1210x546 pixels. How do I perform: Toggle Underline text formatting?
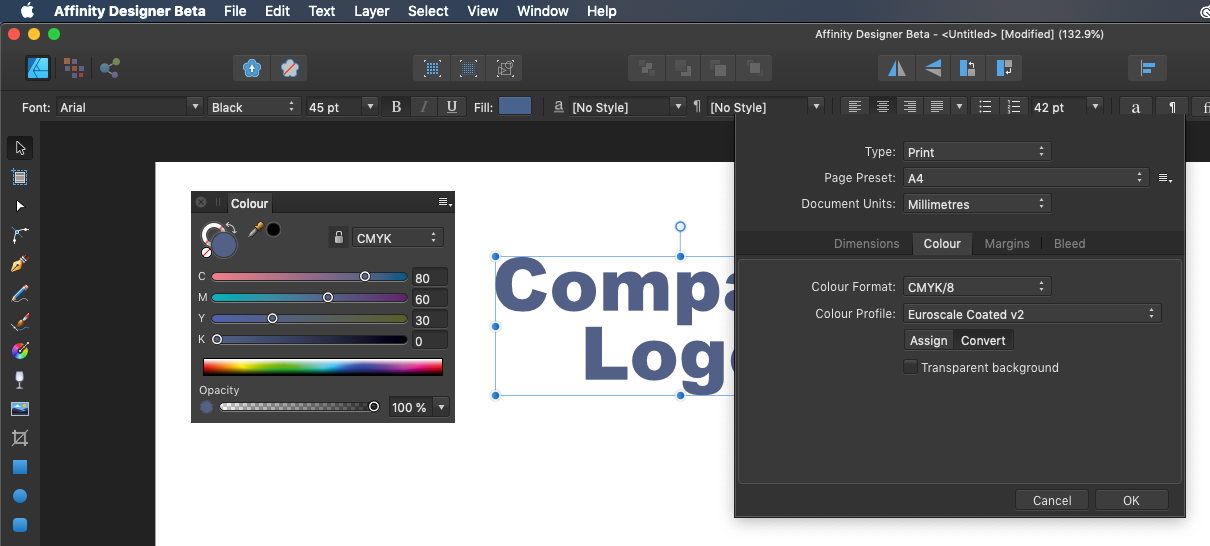[x=452, y=107]
